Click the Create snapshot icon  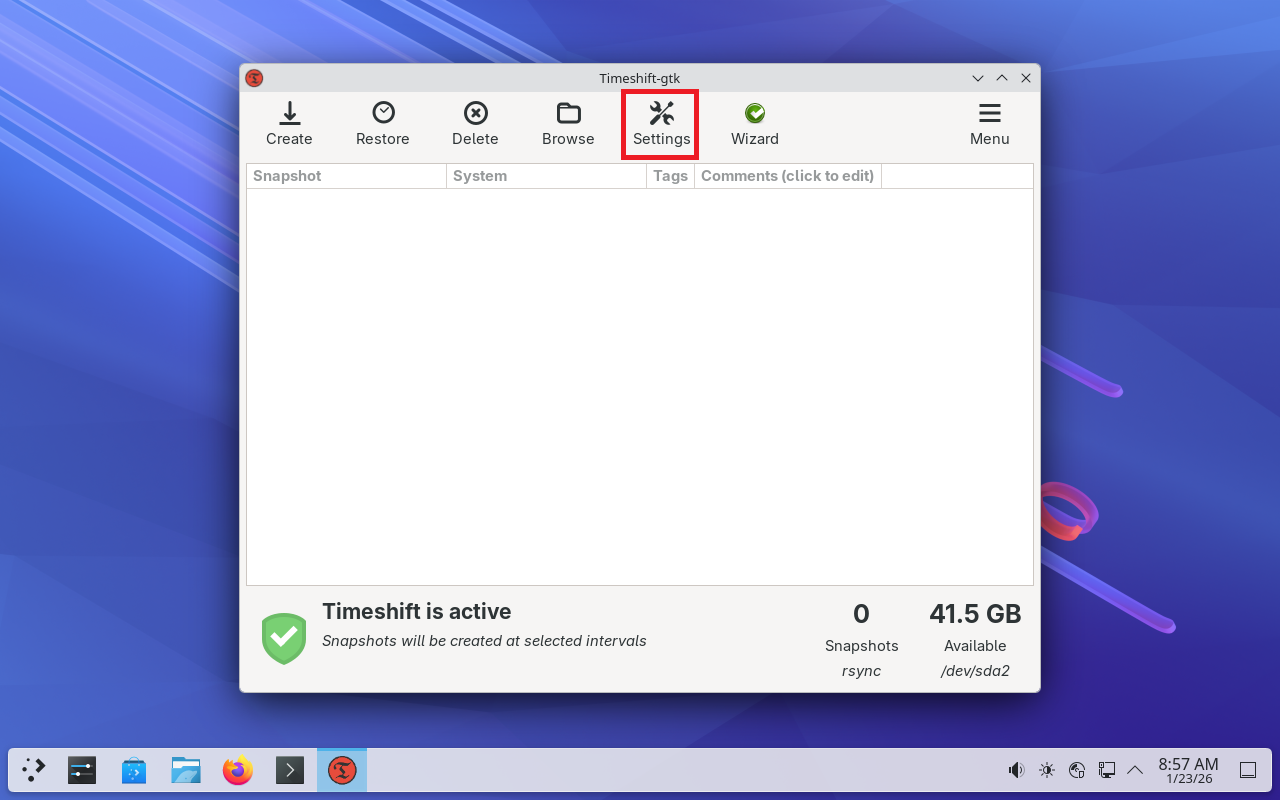[289, 124]
